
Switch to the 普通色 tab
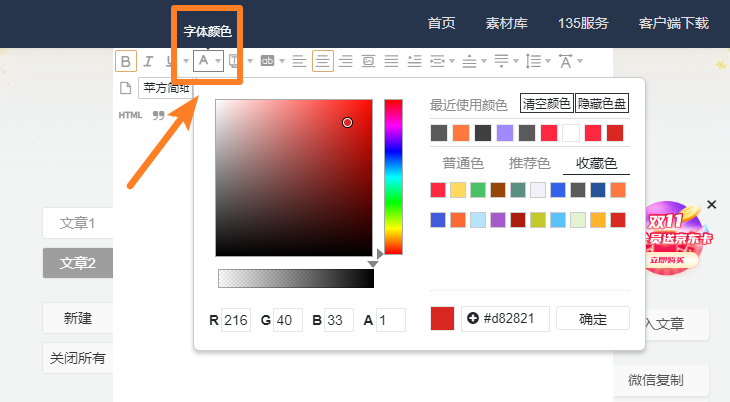click(x=463, y=163)
